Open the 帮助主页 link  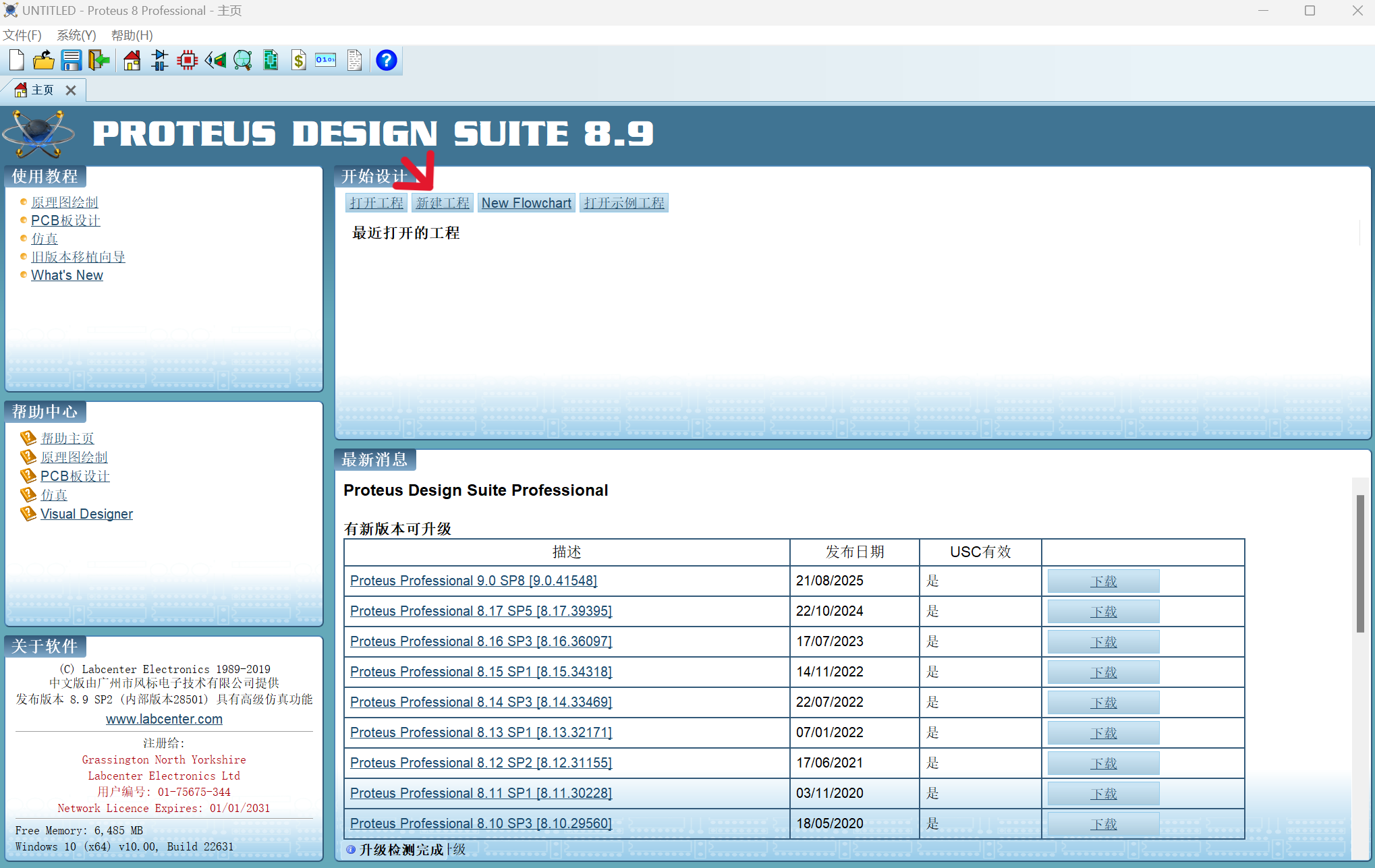tap(67, 438)
